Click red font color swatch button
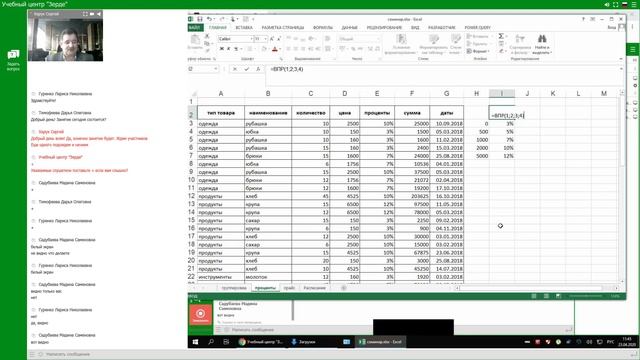 [275, 49]
